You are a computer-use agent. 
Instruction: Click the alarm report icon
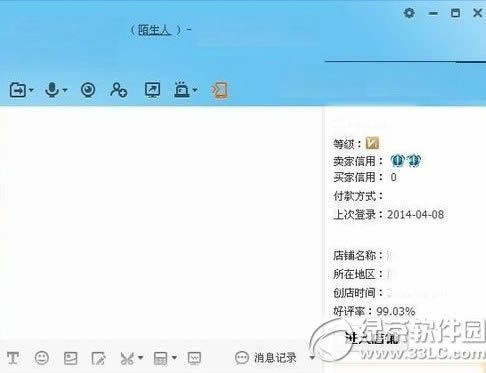pyautogui.click(x=182, y=90)
